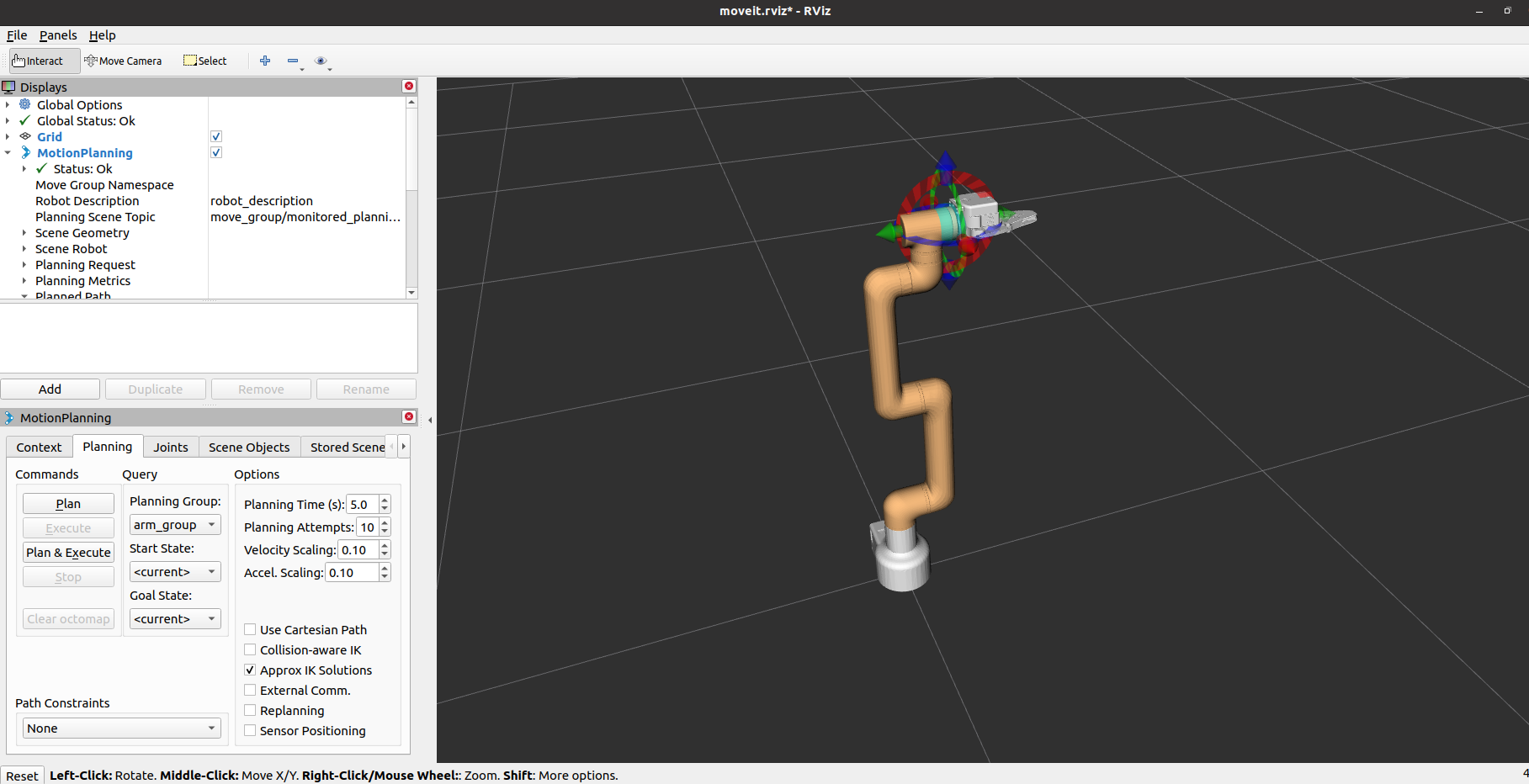Enable Use Cartesian Path option
The image size is (1529, 784).
point(250,629)
